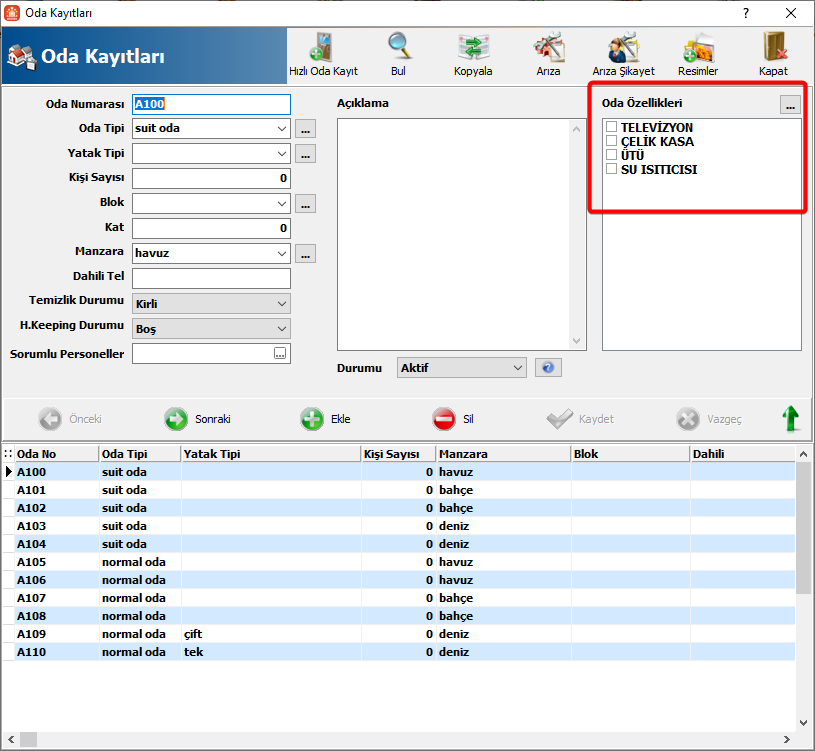Click the Oda Özellikleri ellipsis button
The width and height of the screenshot is (815, 751).
(790, 104)
